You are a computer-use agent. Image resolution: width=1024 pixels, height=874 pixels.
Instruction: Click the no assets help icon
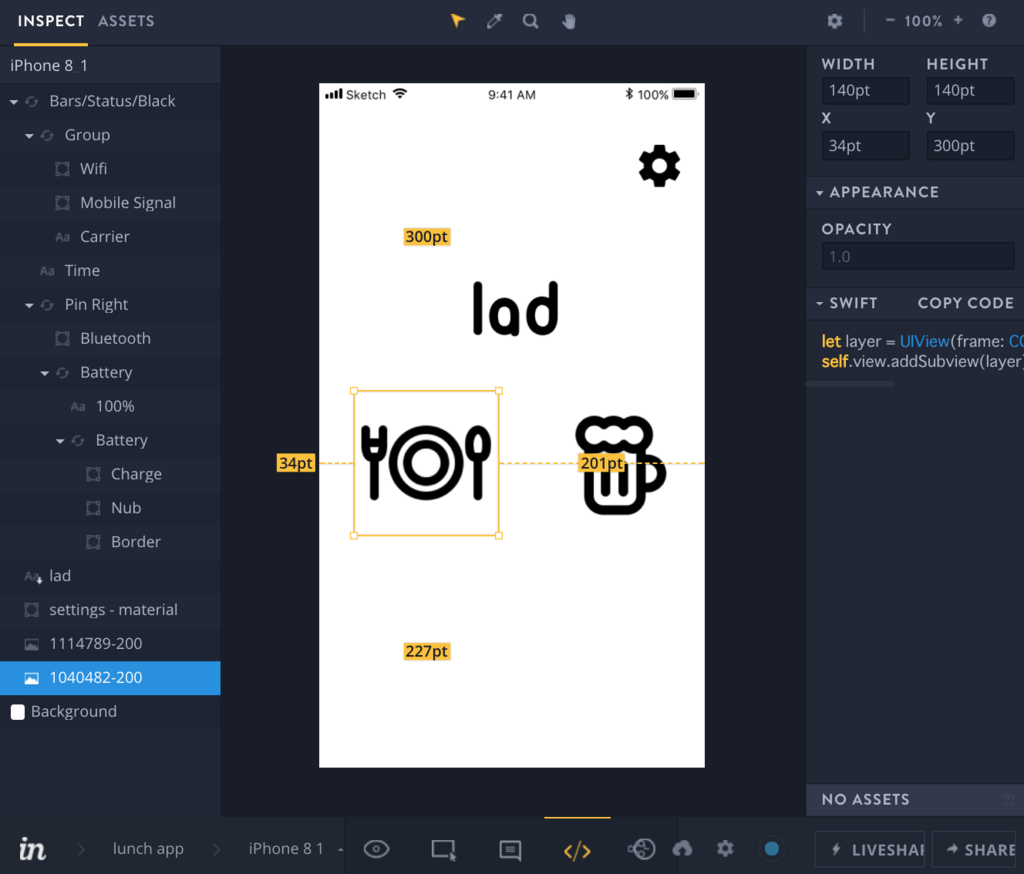(1008, 800)
